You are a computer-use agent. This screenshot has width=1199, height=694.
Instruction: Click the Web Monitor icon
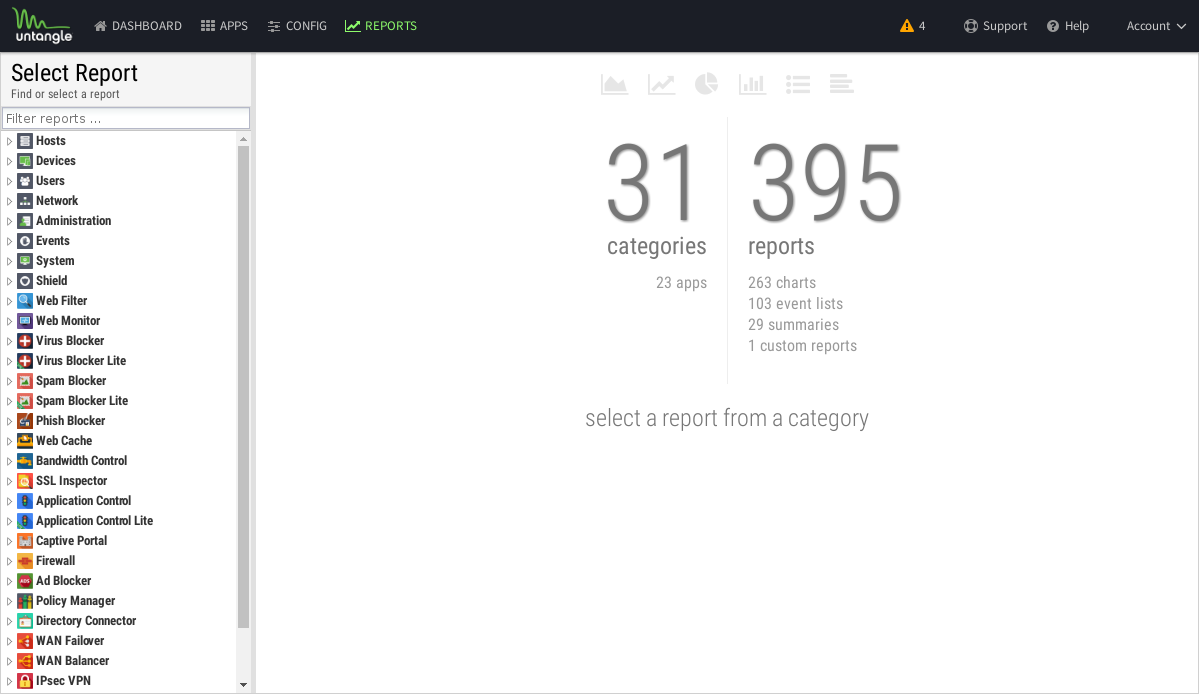click(x=25, y=320)
